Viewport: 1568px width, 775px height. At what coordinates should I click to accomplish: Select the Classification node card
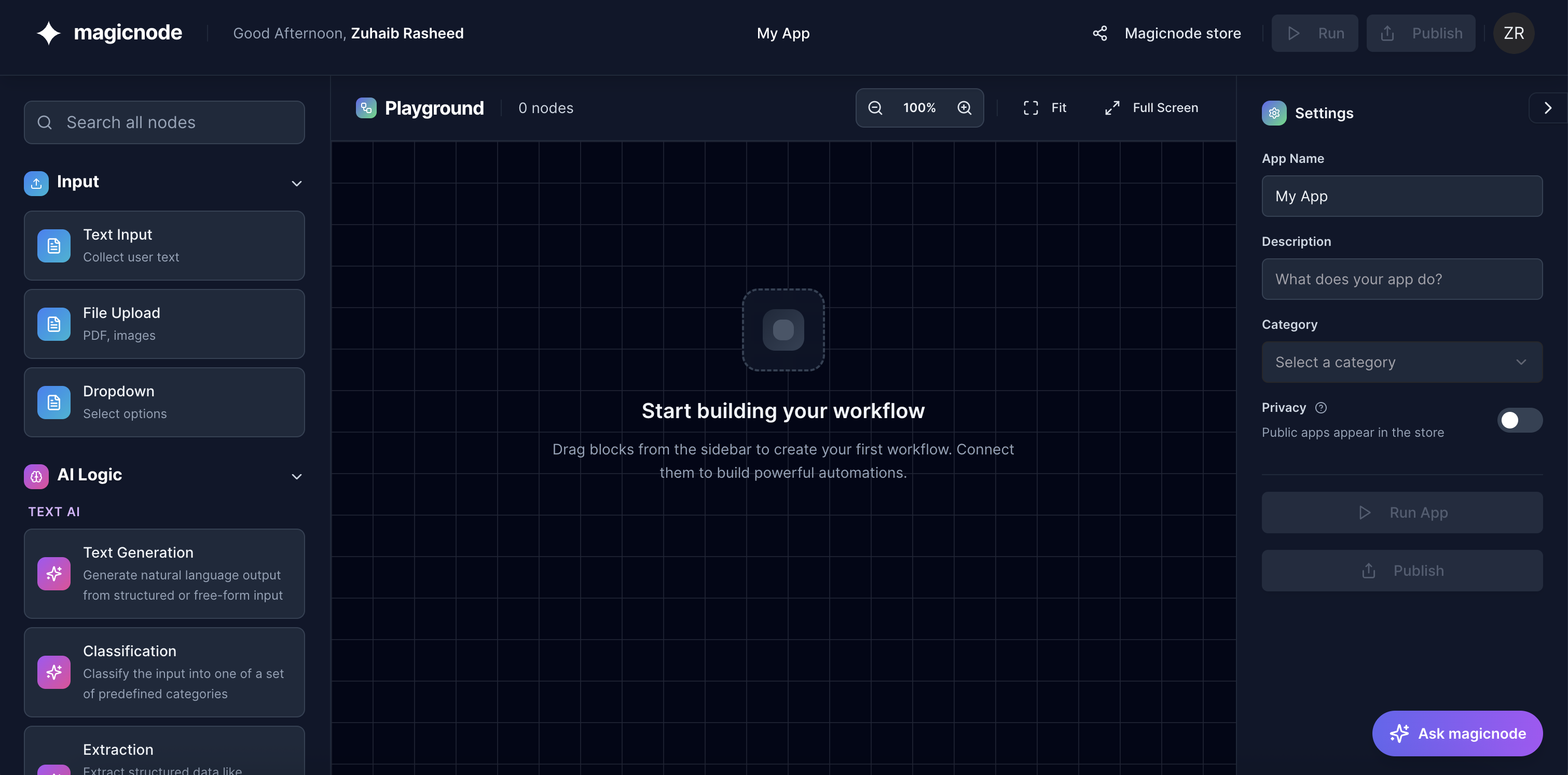pos(164,672)
